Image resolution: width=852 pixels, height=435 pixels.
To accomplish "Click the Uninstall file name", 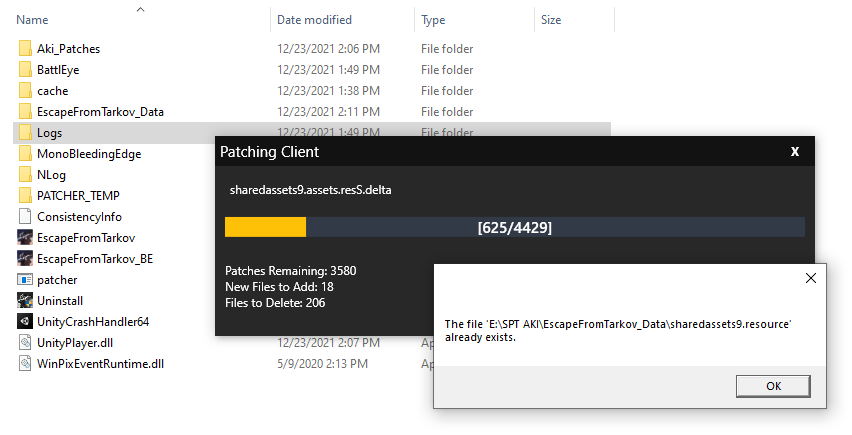I will [60, 300].
